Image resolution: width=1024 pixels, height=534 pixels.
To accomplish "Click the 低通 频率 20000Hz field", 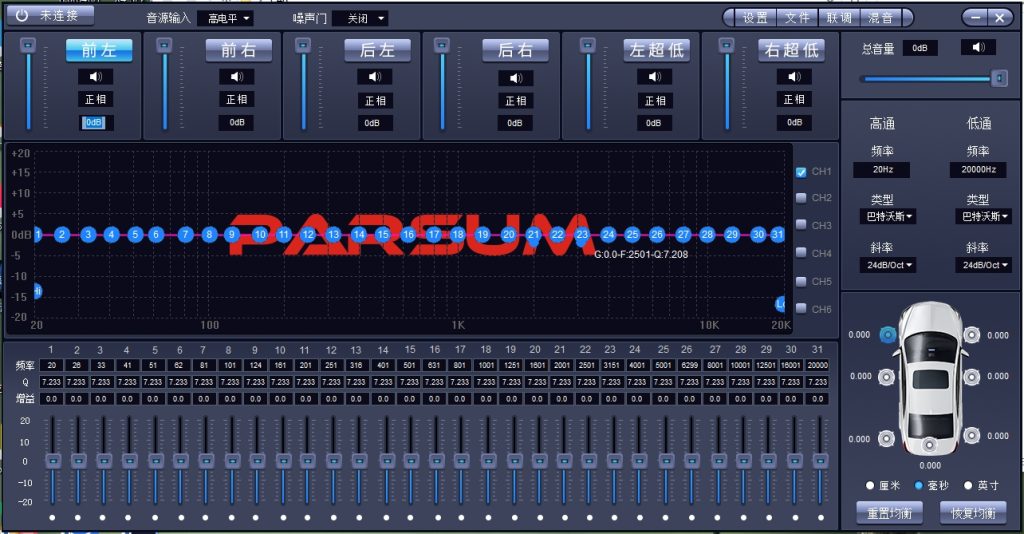I will pyautogui.click(x=978, y=169).
